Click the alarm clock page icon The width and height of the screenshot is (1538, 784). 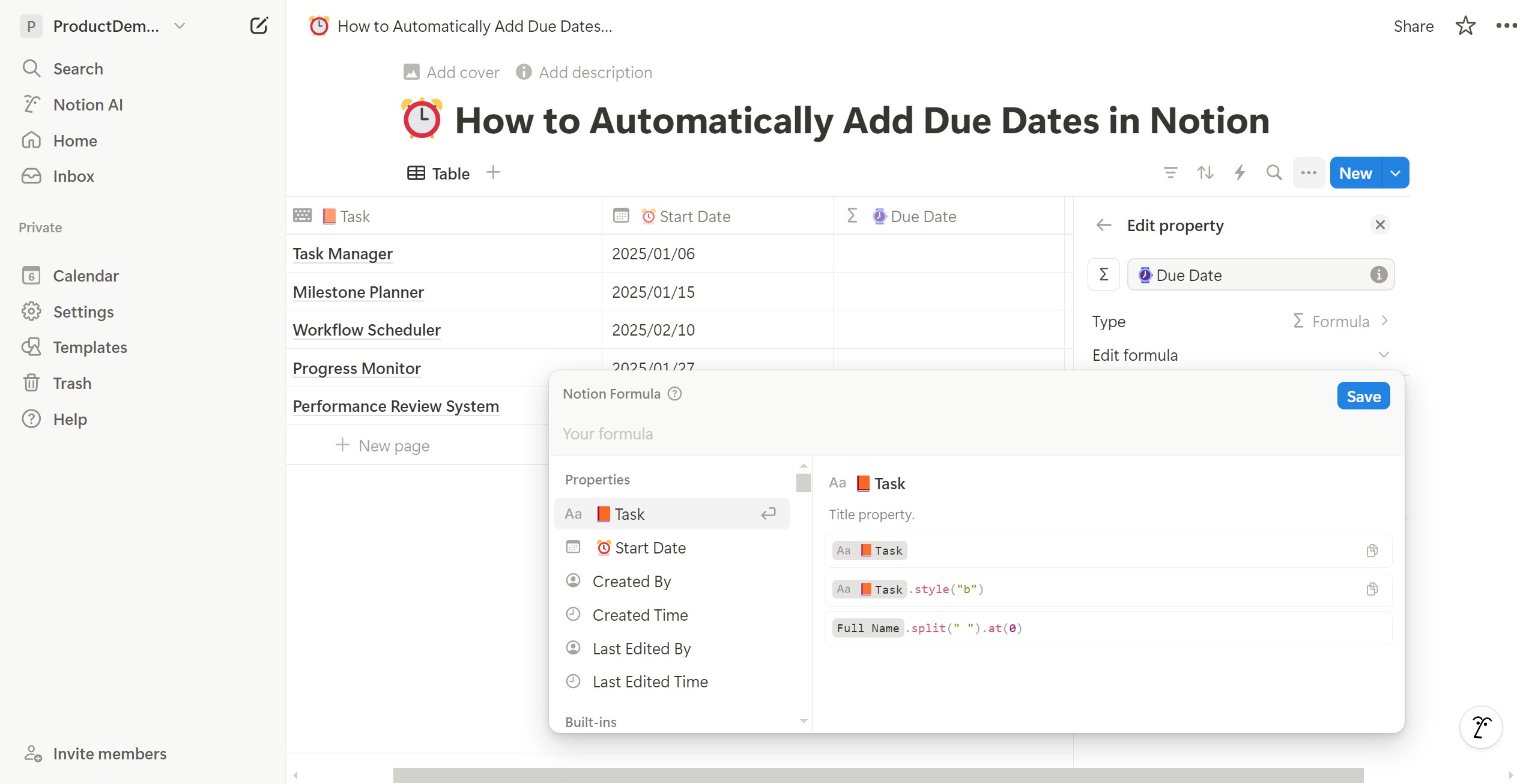pyautogui.click(x=422, y=119)
